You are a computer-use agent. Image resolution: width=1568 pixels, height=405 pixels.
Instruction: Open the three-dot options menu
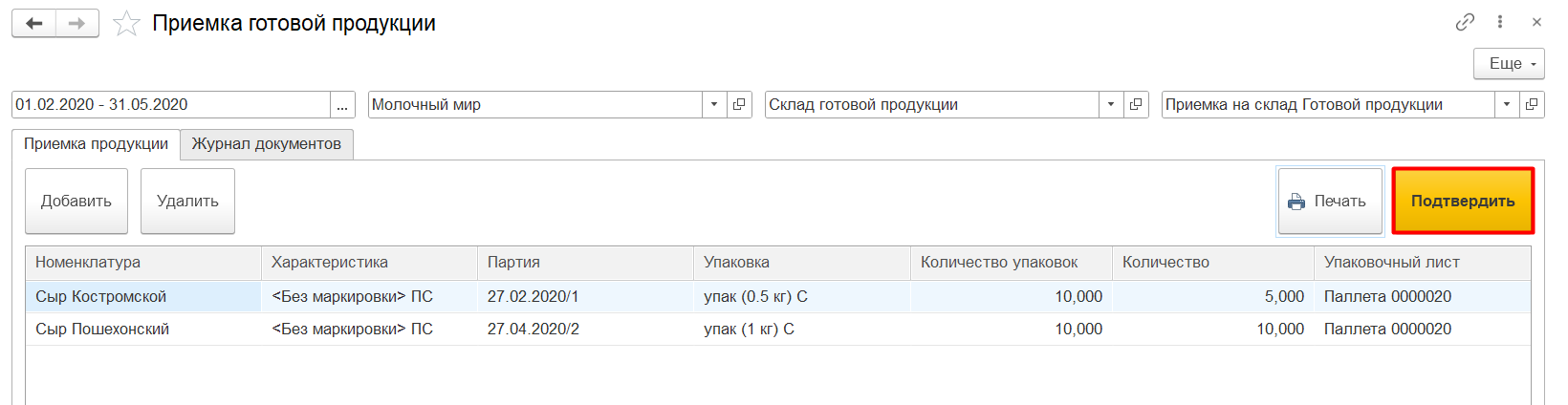coord(1500,22)
